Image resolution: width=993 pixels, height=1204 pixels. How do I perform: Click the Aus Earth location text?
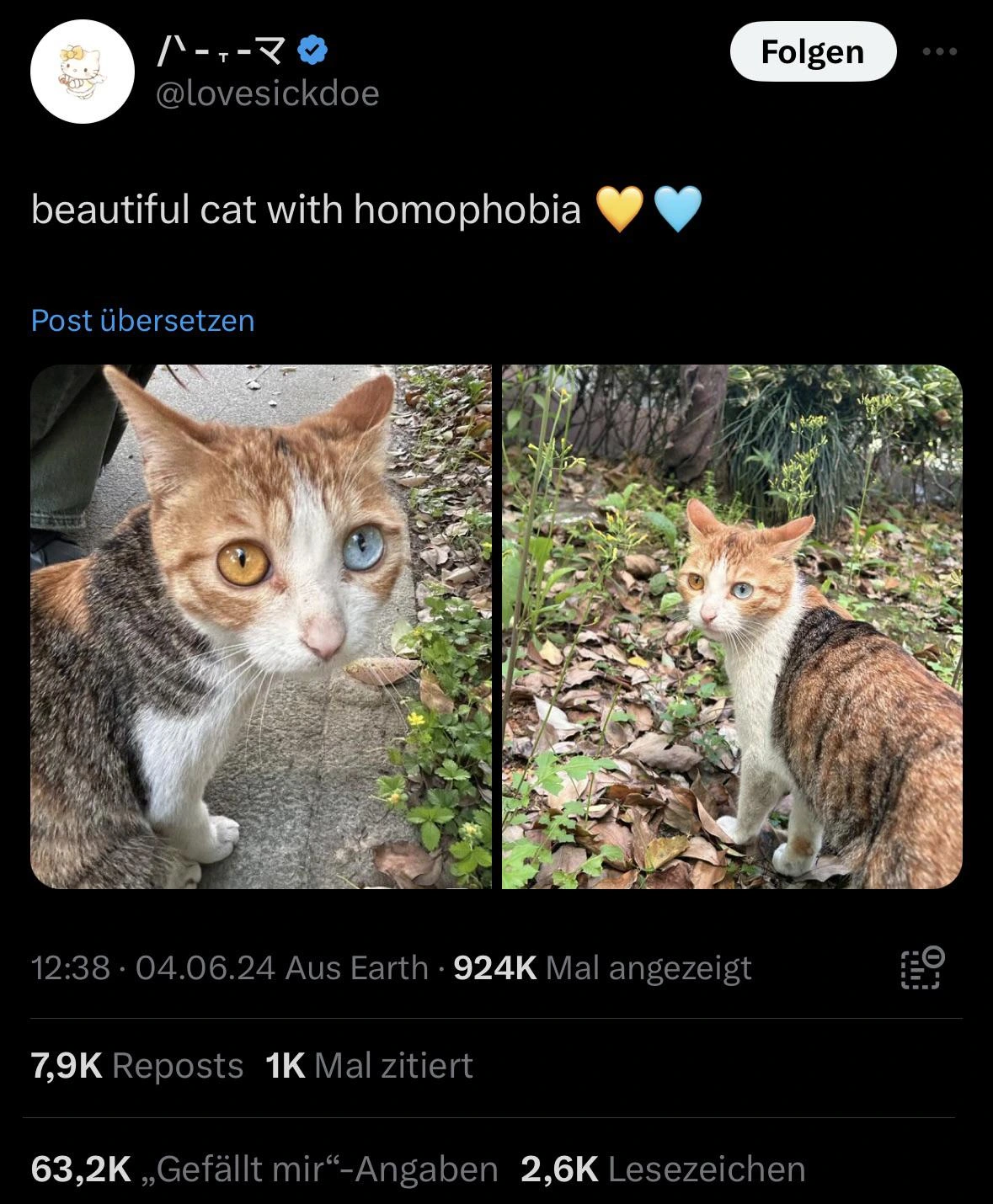tap(357, 968)
